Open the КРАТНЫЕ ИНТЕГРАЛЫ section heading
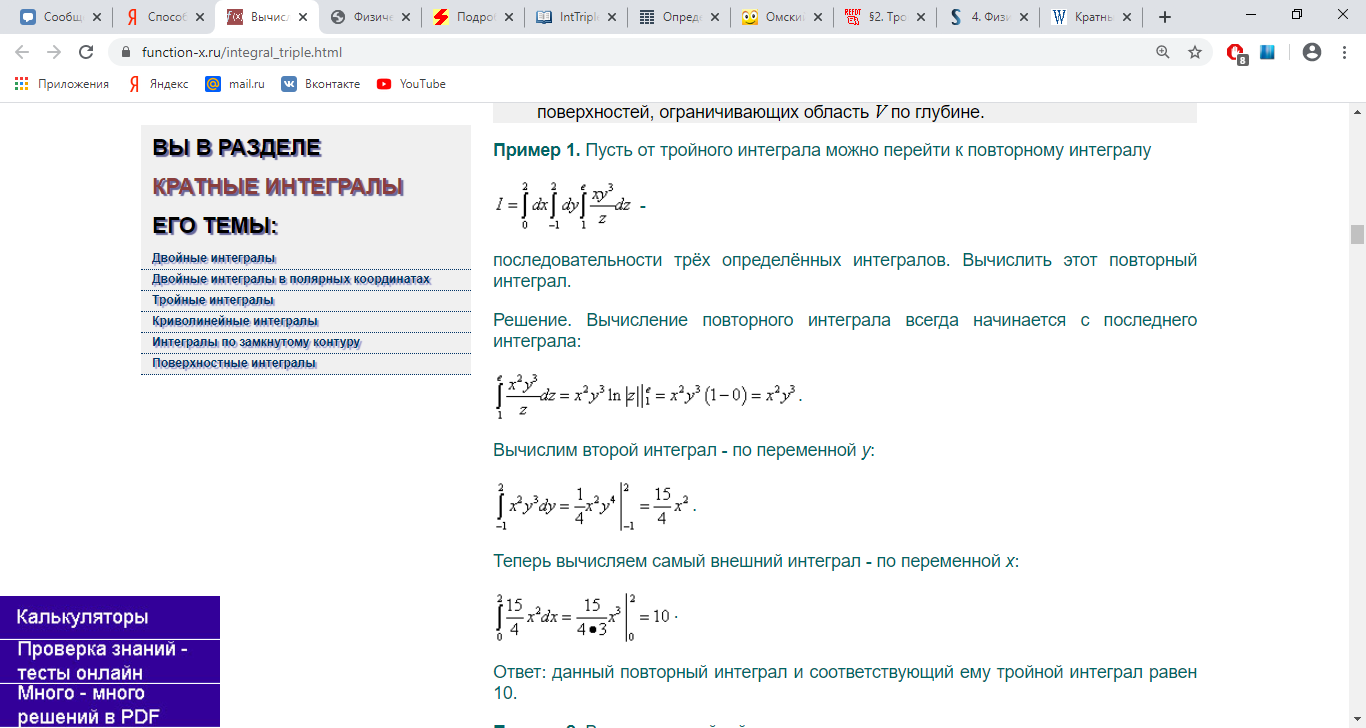This screenshot has height=728, width=1366. [278, 187]
